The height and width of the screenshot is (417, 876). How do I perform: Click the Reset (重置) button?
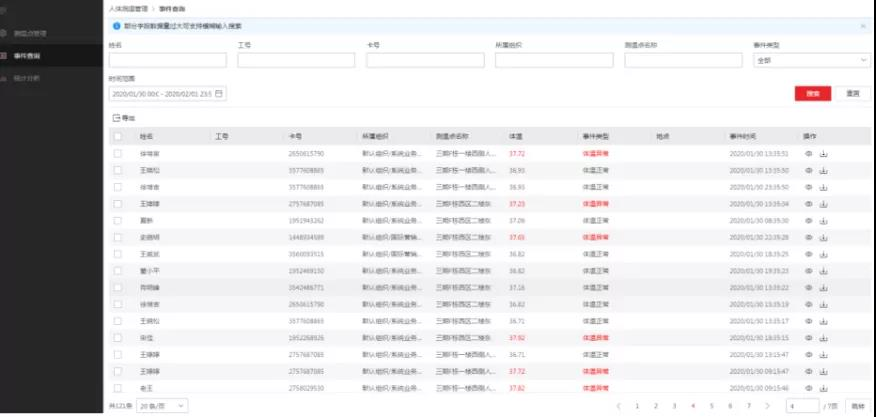tap(852, 93)
